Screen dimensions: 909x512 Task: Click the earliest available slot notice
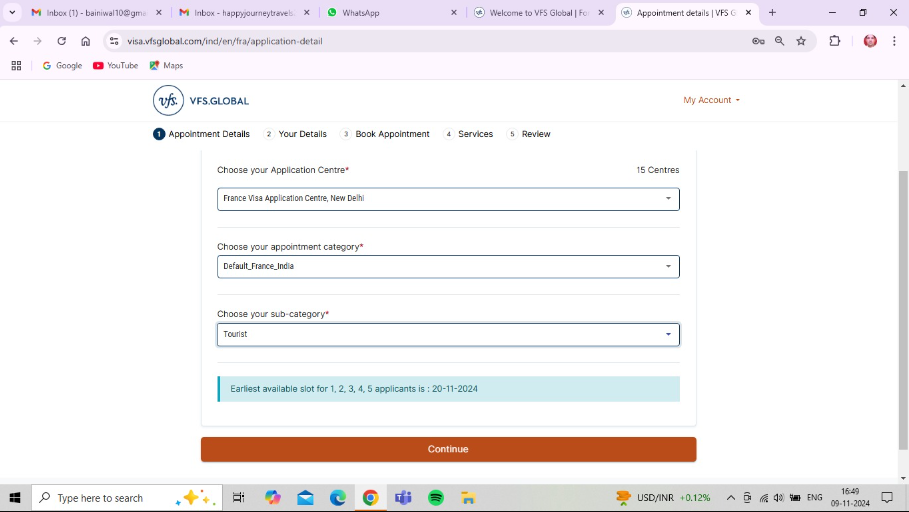click(x=448, y=389)
